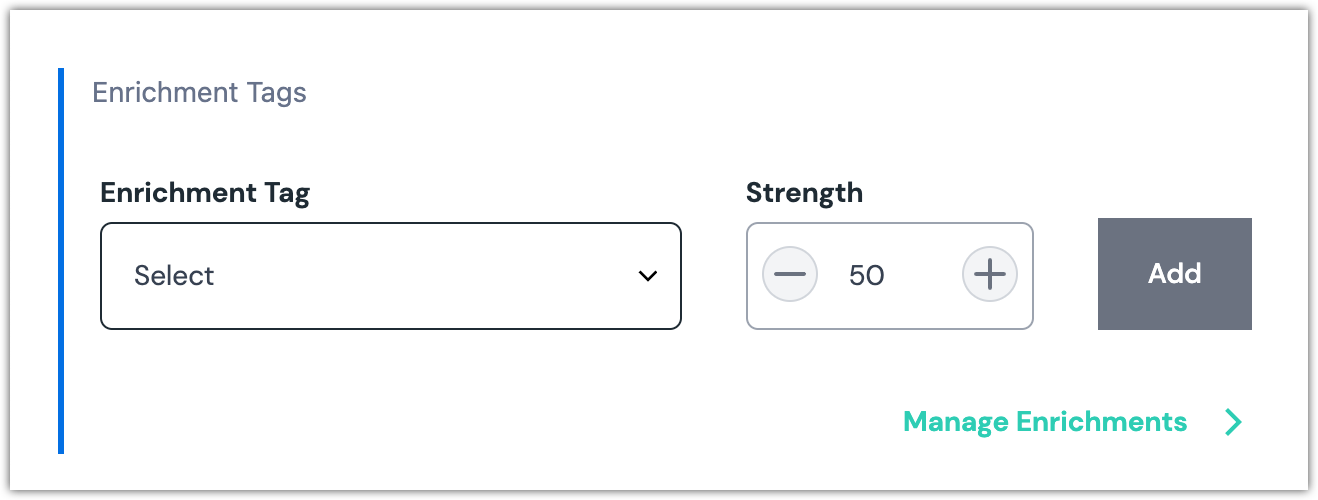Tap the circular minus icon left of 50

(x=790, y=274)
